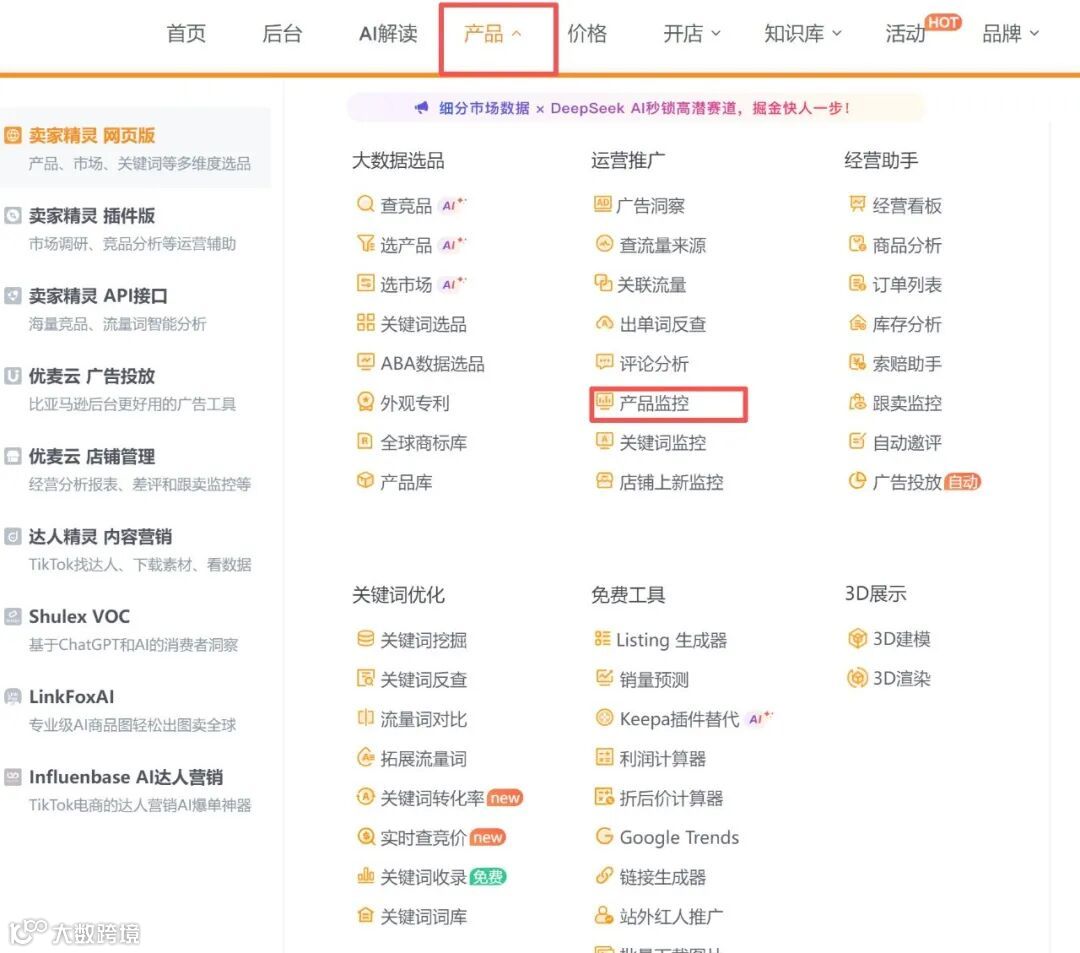Click the 关键词挖掘 database icon
Viewport: 1080px width, 953px height.
365,638
